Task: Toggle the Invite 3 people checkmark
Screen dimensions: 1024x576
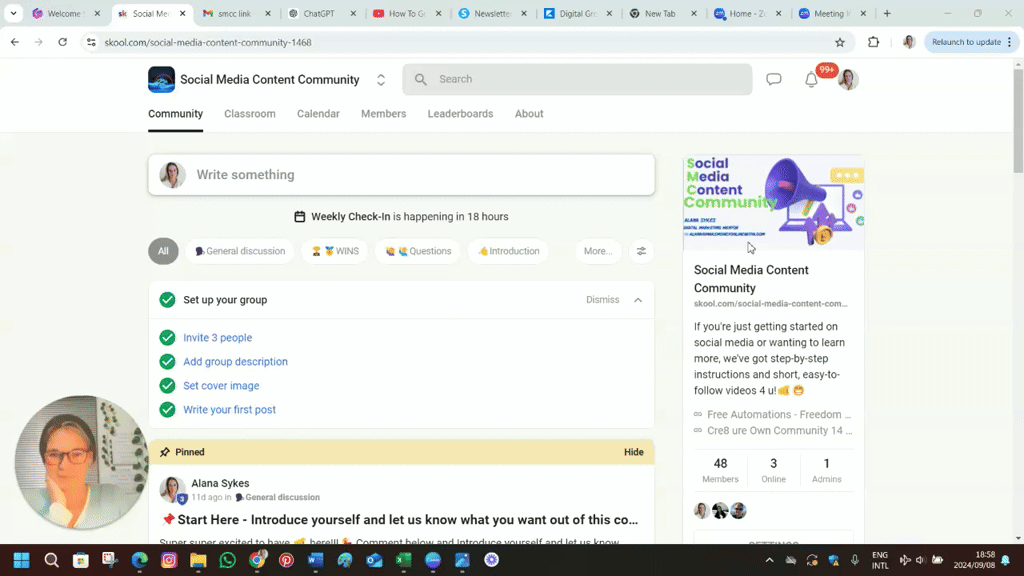Action: pos(167,338)
